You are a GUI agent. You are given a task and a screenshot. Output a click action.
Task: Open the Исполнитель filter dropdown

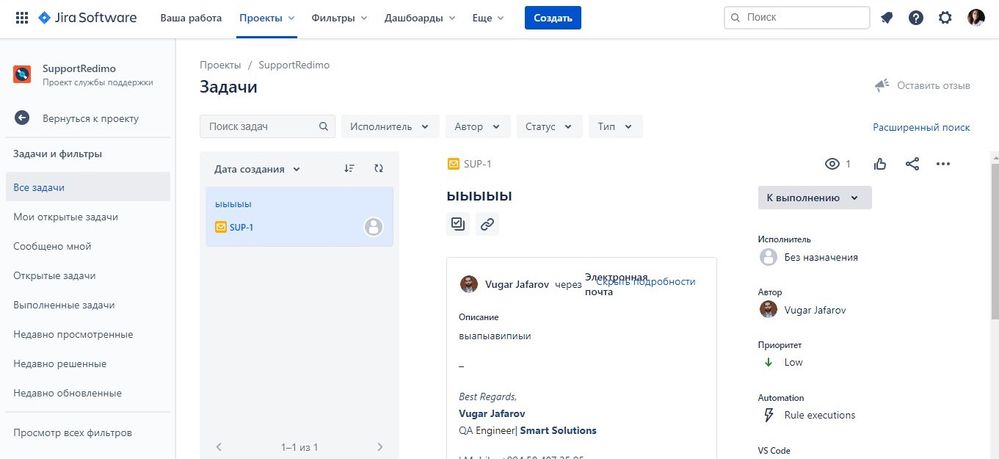coord(390,126)
